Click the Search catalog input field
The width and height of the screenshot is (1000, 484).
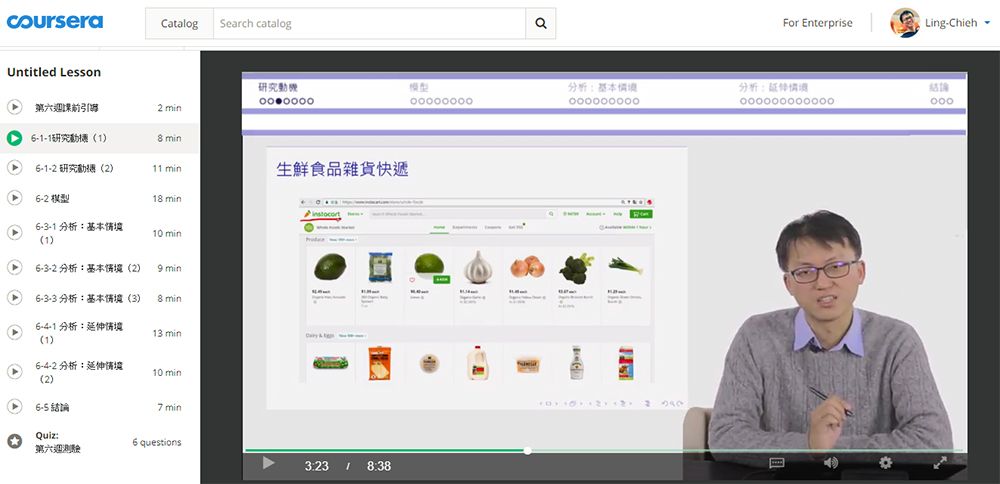coord(368,23)
